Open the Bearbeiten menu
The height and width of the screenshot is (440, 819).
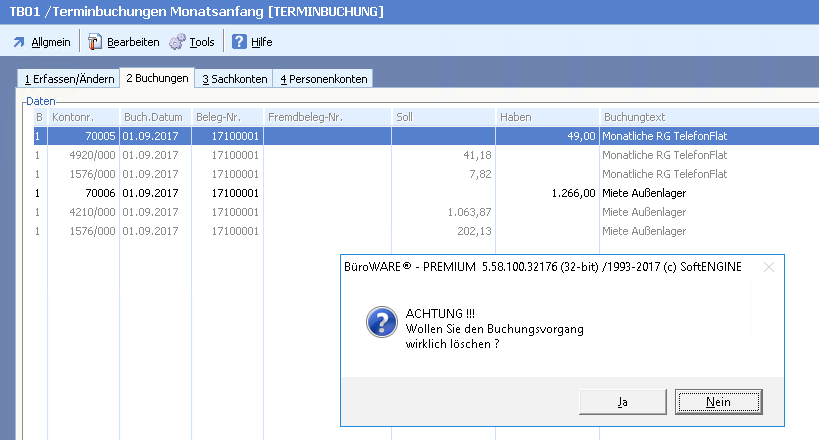click(131, 42)
